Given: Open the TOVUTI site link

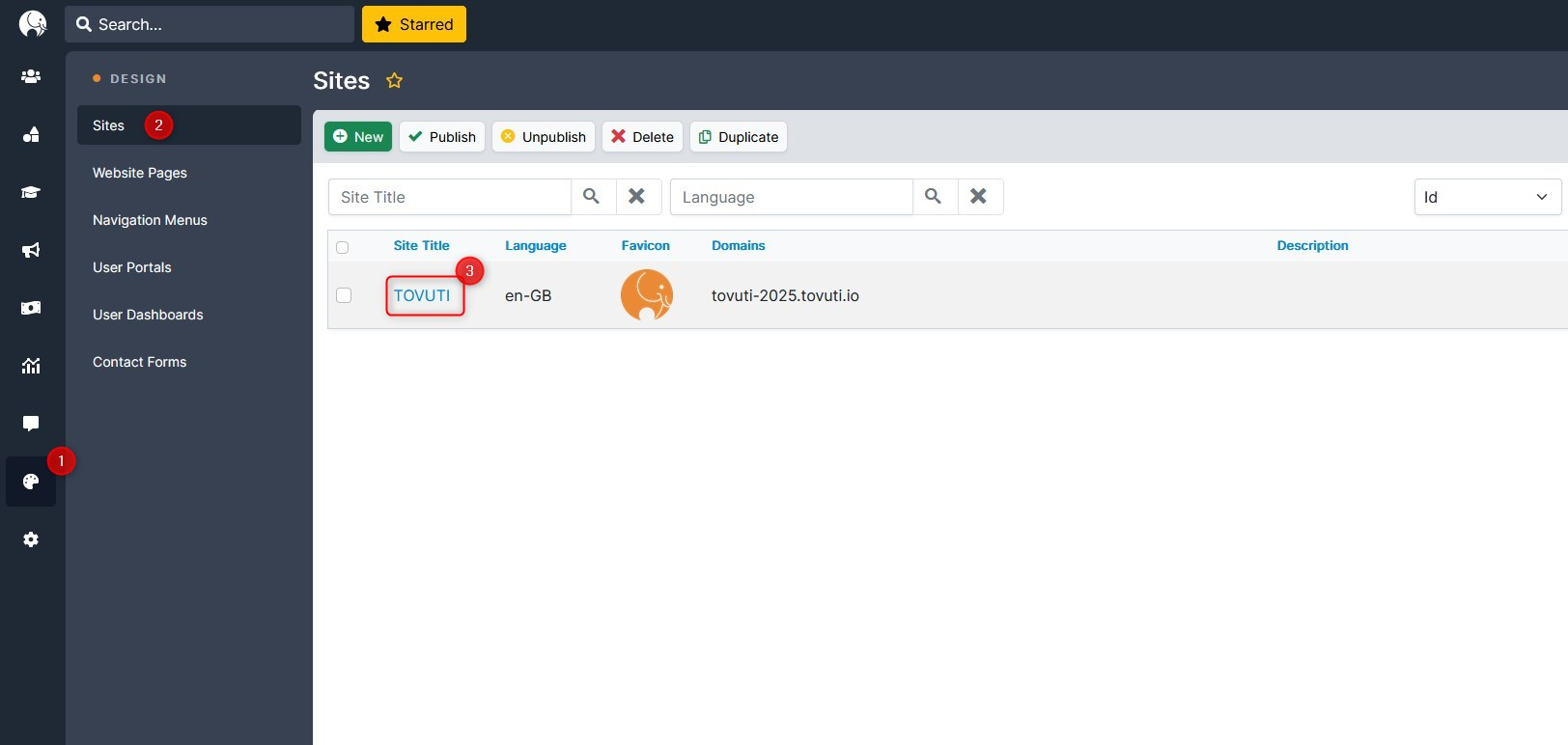Looking at the screenshot, I should [422, 295].
